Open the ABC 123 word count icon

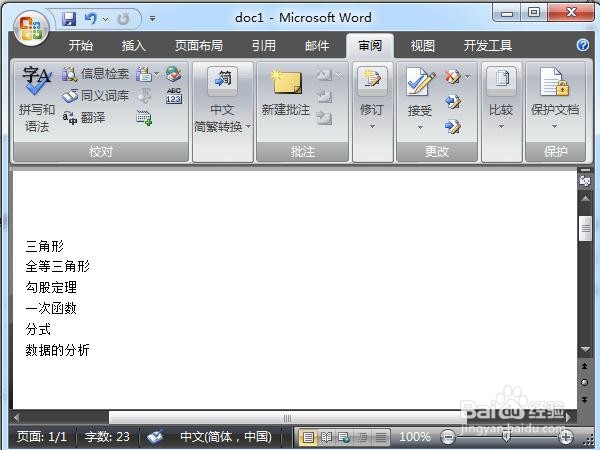(174, 96)
